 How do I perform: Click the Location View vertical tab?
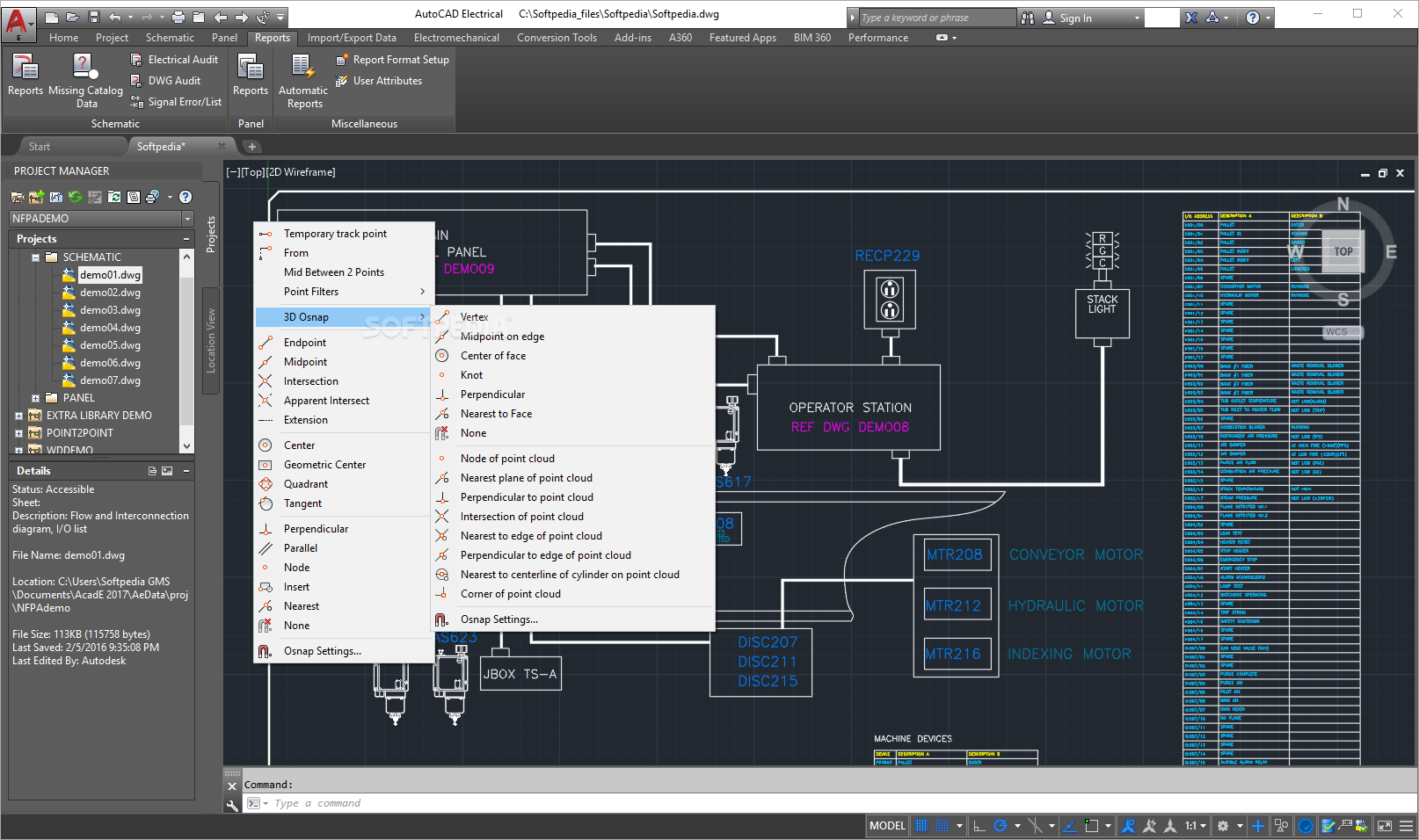pyautogui.click(x=211, y=341)
